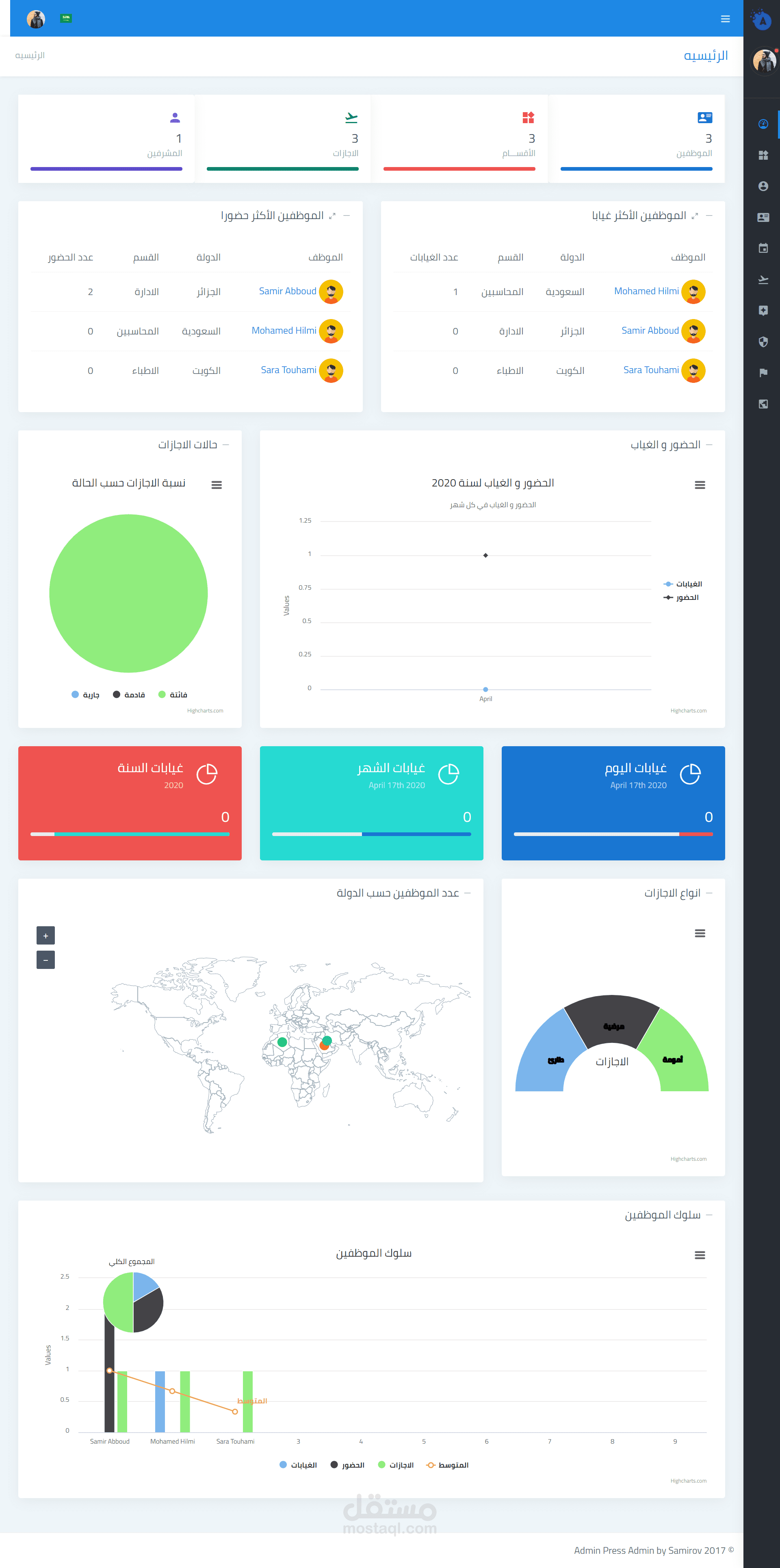Open the departments widgets sidebar icon
The image size is (780, 1568).
[763, 155]
